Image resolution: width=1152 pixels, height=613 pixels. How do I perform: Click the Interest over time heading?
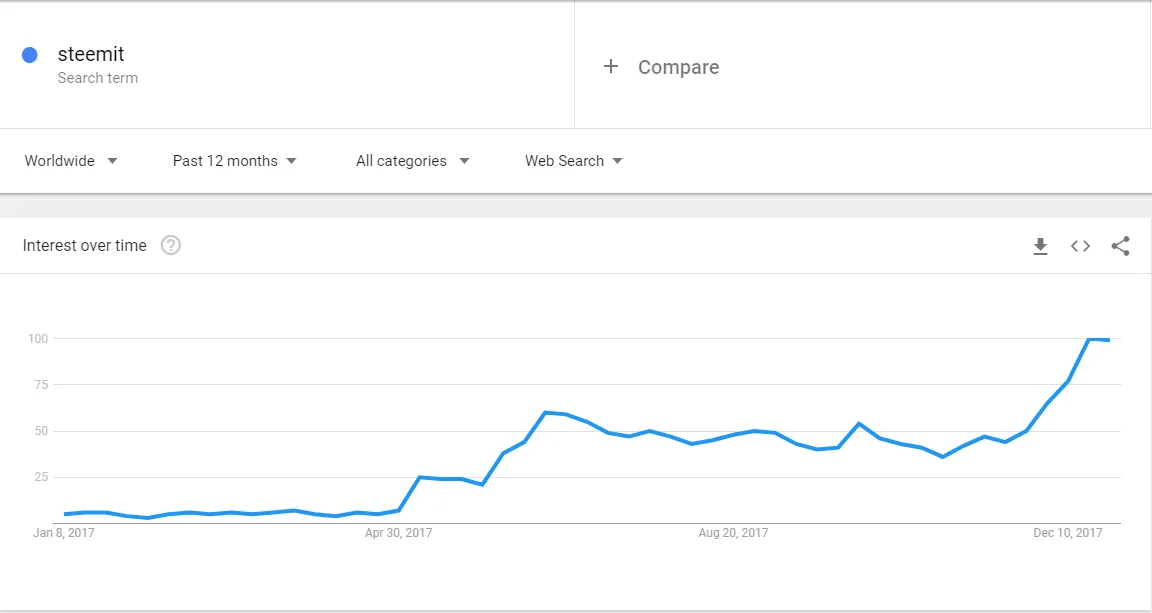tap(84, 245)
